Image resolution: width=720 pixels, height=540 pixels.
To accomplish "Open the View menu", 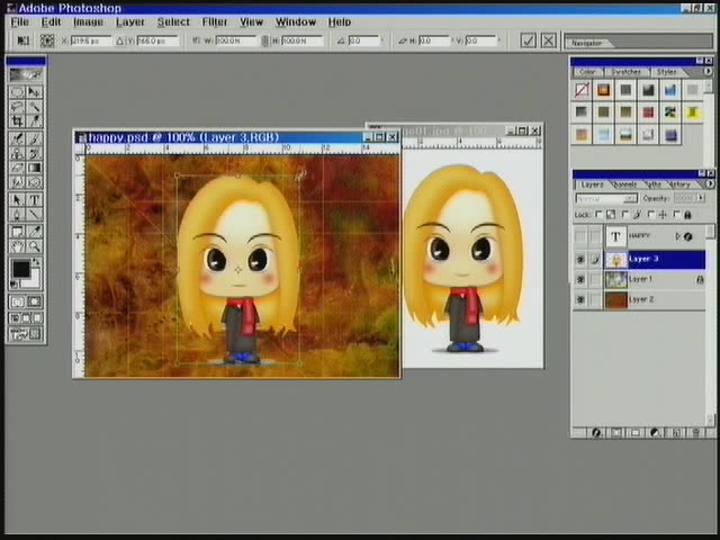I will 252,22.
